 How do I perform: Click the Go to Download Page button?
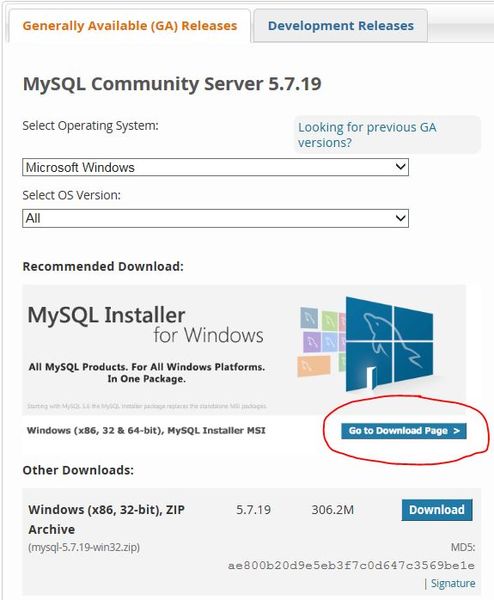click(404, 431)
